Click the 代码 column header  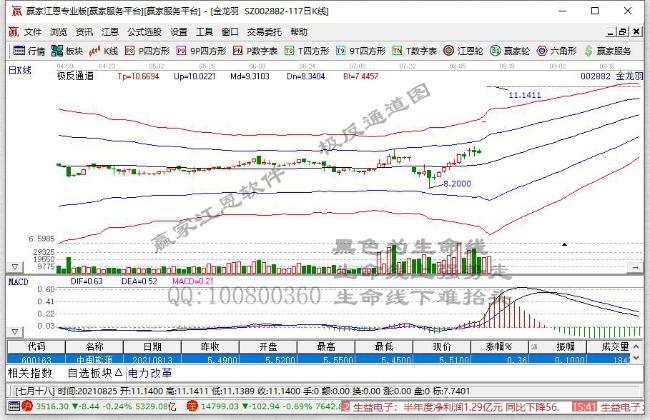click(x=24, y=344)
